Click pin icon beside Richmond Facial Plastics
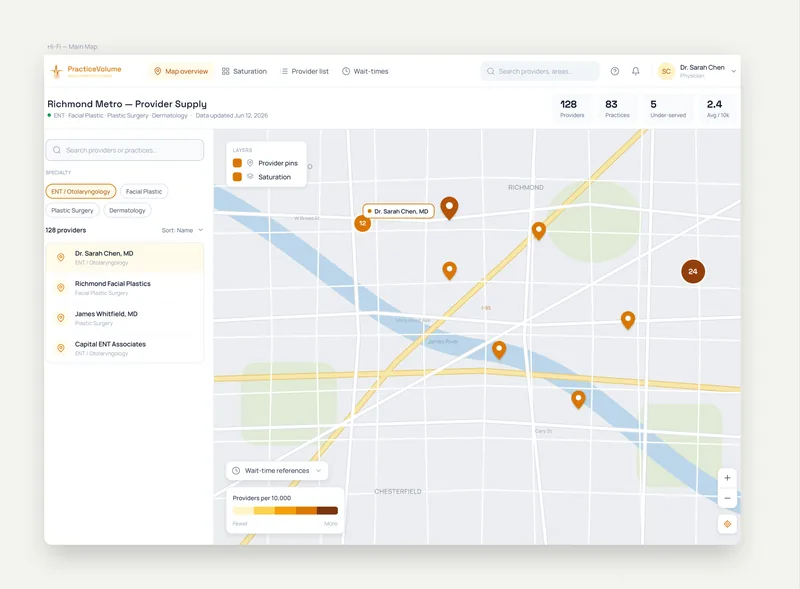This screenshot has width=800, height=589. tap(61, 287)
